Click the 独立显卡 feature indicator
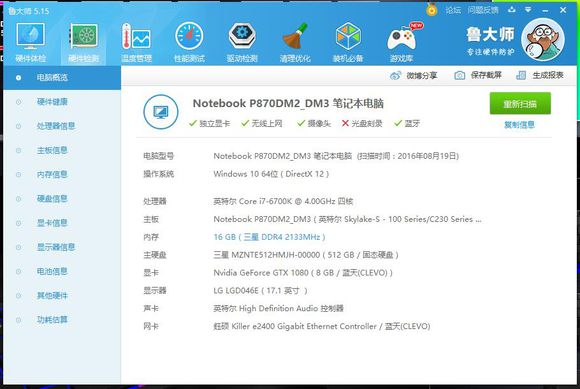 pyautogui.click(x=209, y=124)
